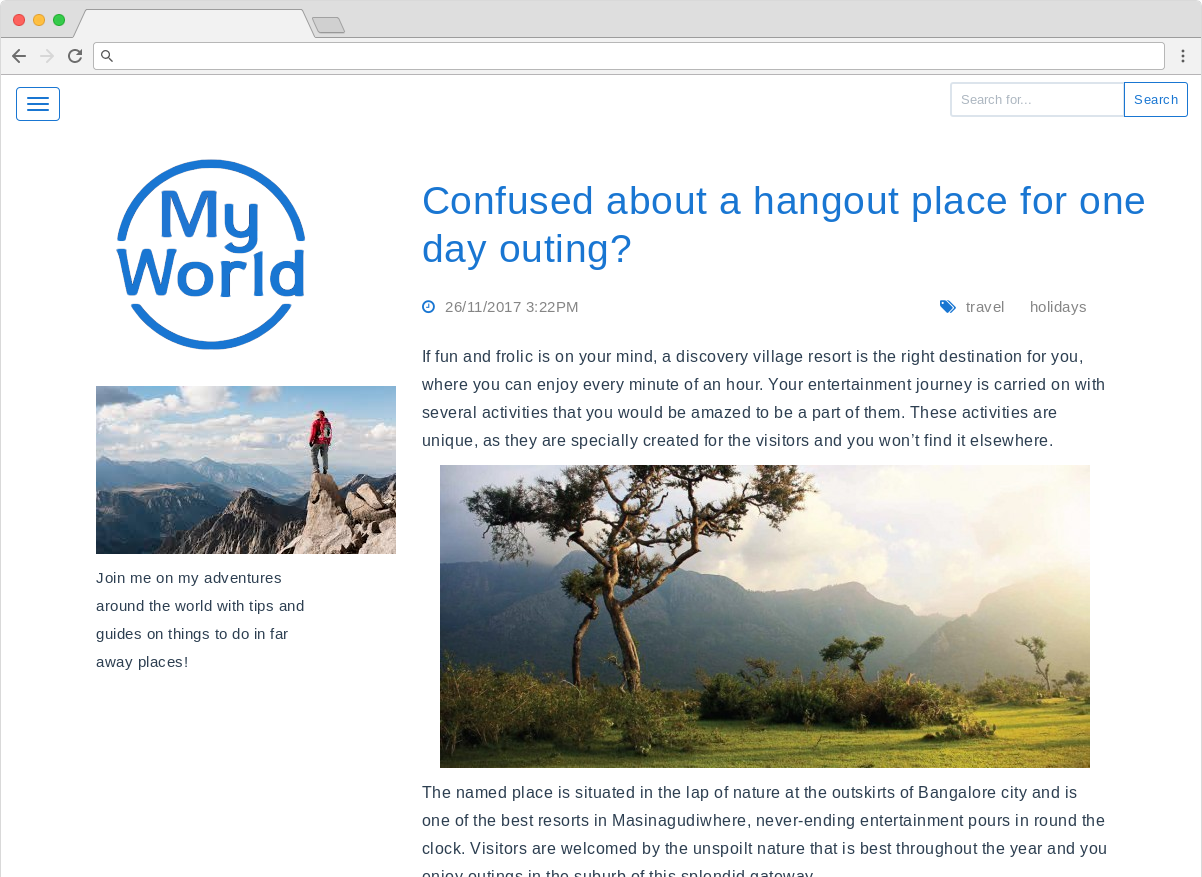1202x877 pixels.
Task: Click the clock icon beside the date
Action: 429,307
